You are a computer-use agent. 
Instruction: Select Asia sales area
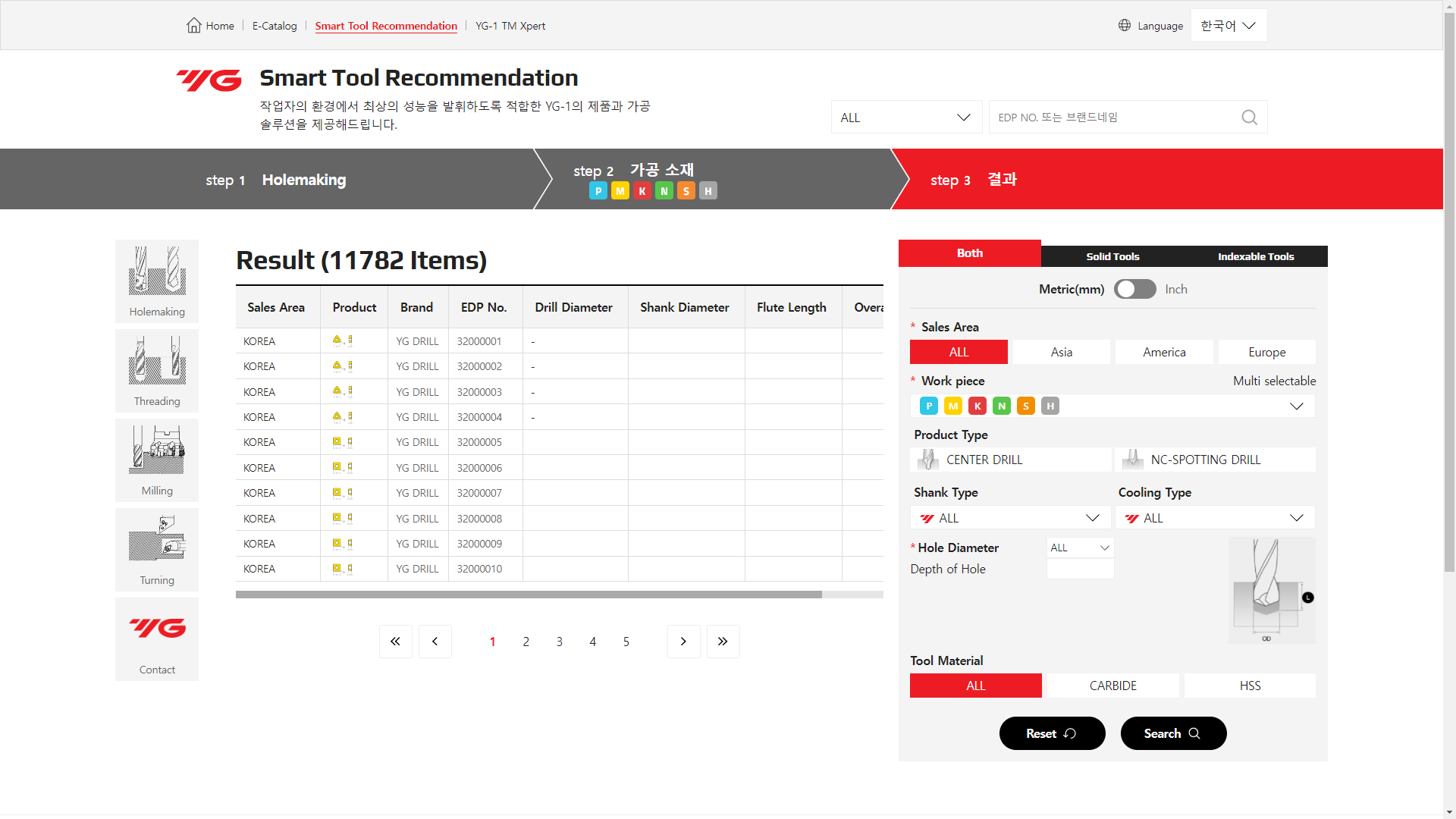click(x=1062, y=352)
